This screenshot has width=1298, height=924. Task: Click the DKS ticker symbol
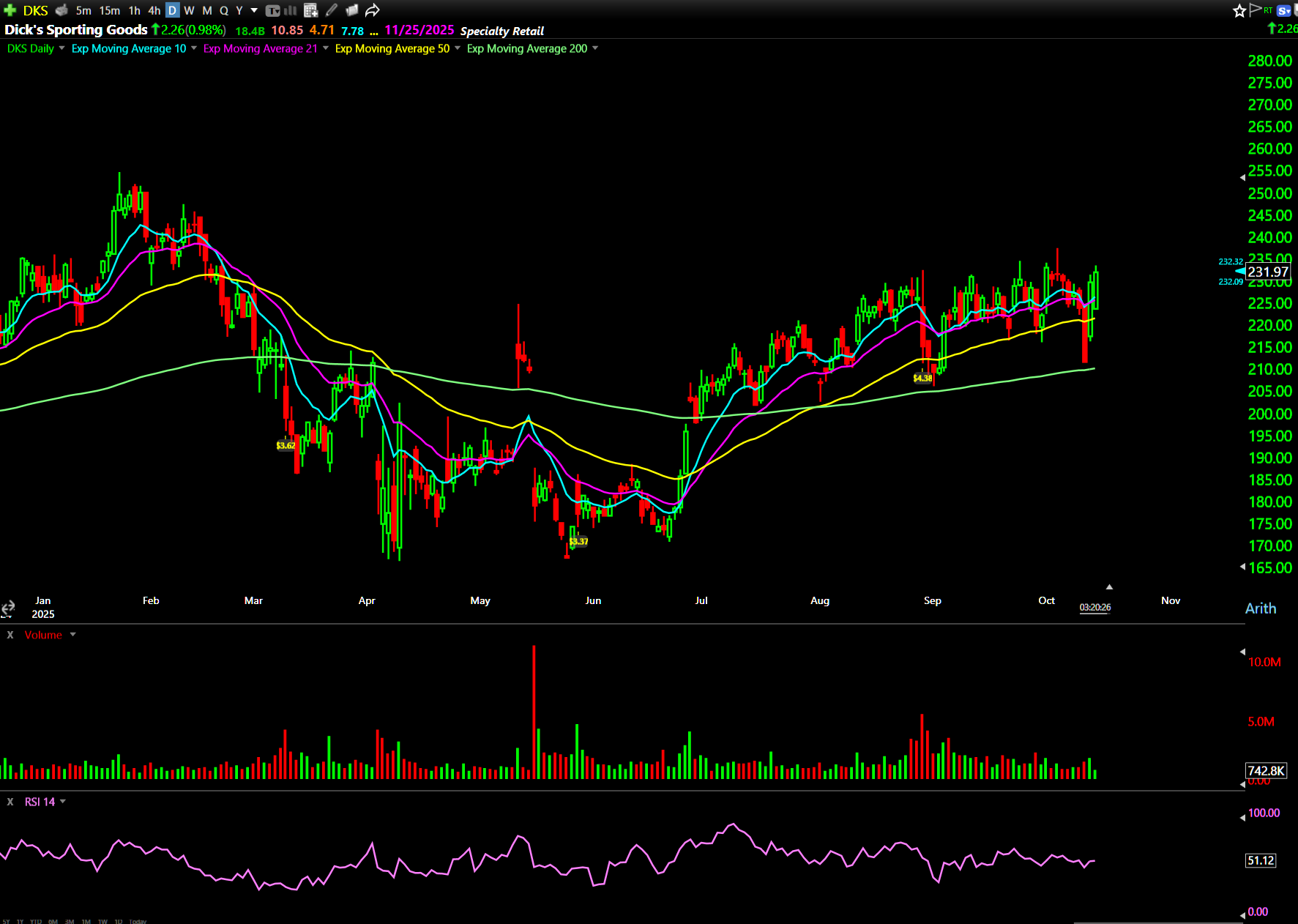point(35,10)
